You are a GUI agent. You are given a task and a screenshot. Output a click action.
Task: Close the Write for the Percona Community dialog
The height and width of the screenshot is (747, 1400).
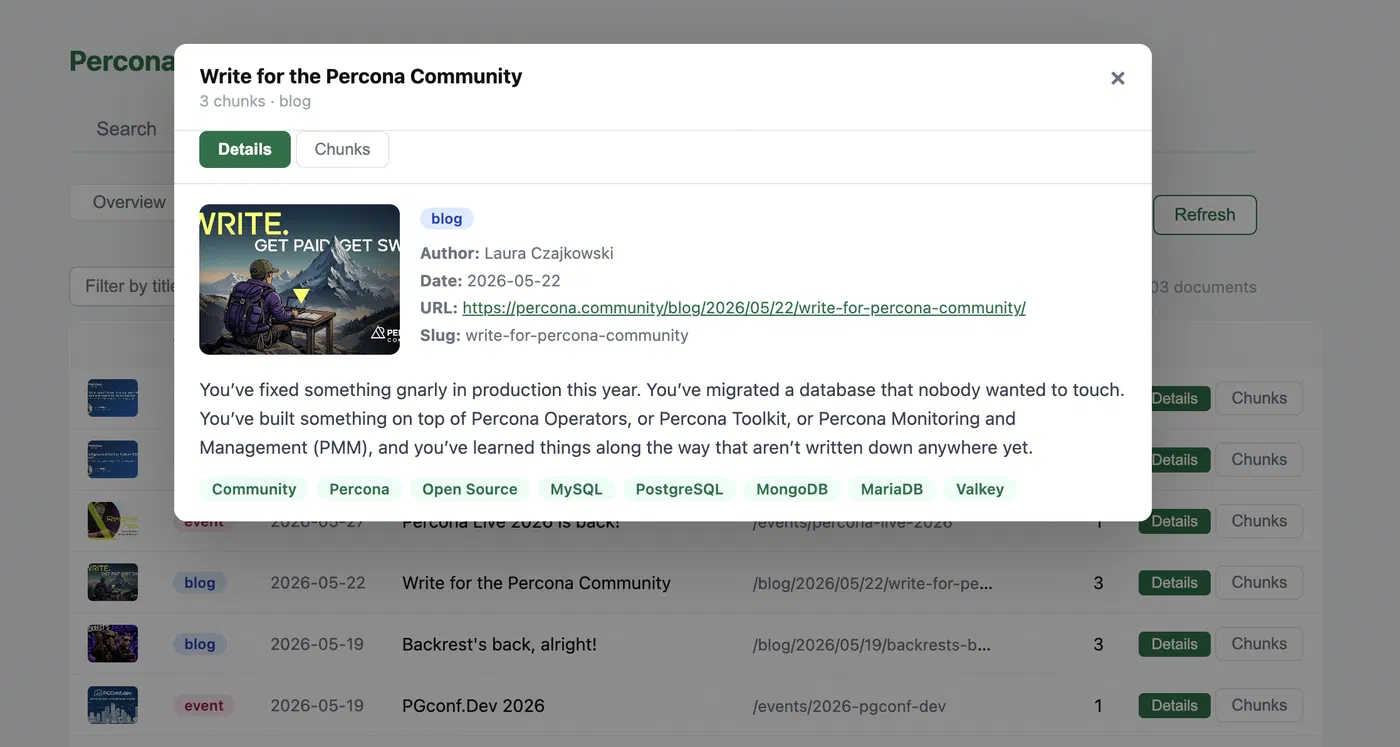pyautogui.click(x=1118, y=78)
